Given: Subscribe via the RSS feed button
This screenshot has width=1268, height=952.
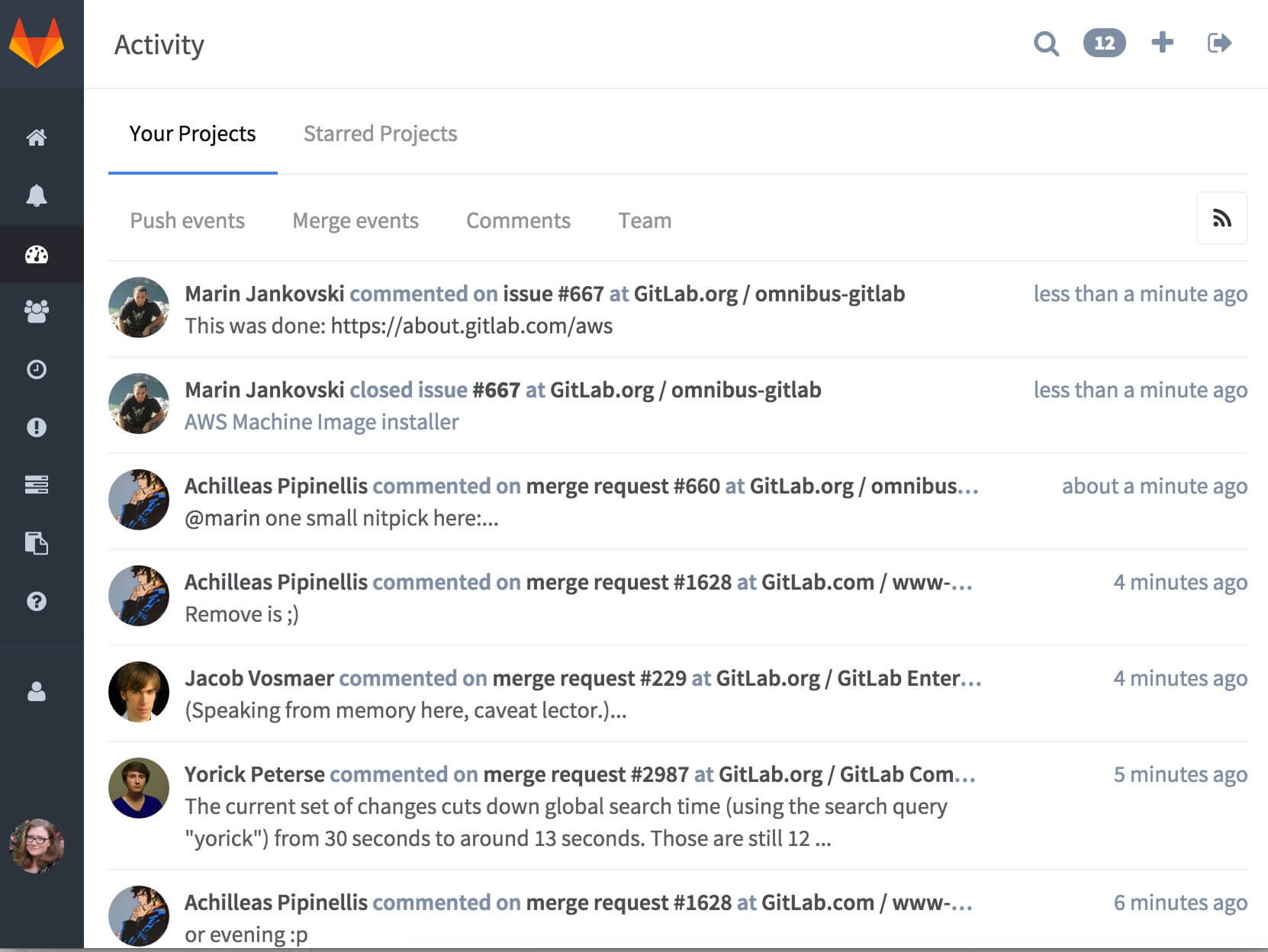Looking at the screenshot, I should tap(1222, 218).
